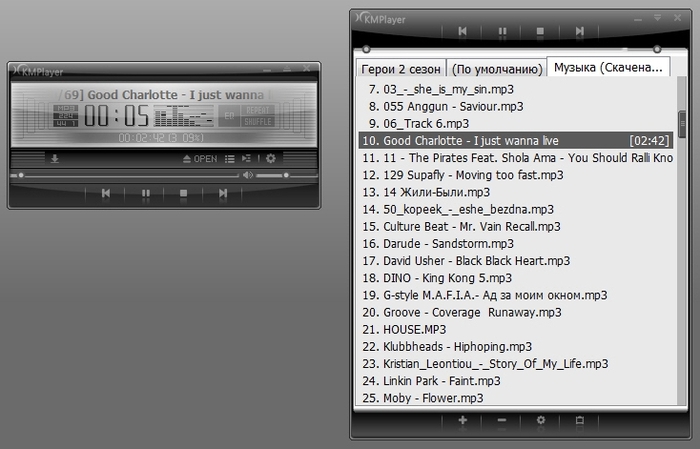Click the volume slider knob
700x449 pixels.
[x=286, y=175]
